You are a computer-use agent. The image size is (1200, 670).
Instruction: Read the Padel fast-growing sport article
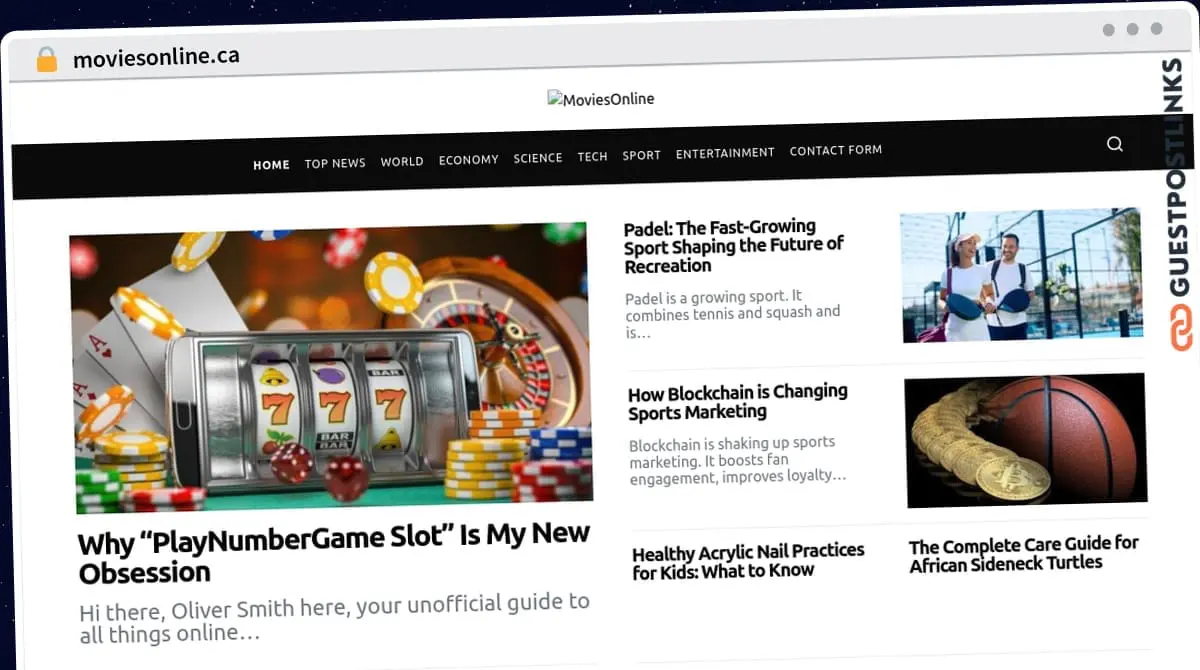(x=735, y=246)
